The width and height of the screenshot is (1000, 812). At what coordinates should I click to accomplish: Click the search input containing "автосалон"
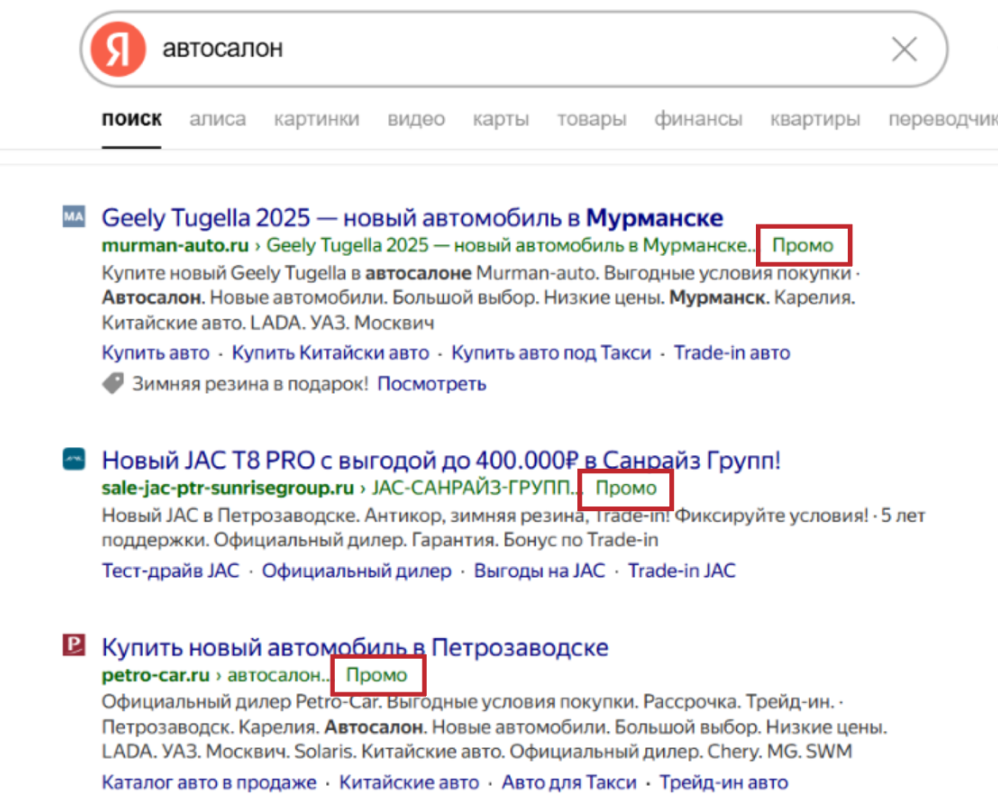[x=500, y=49]
